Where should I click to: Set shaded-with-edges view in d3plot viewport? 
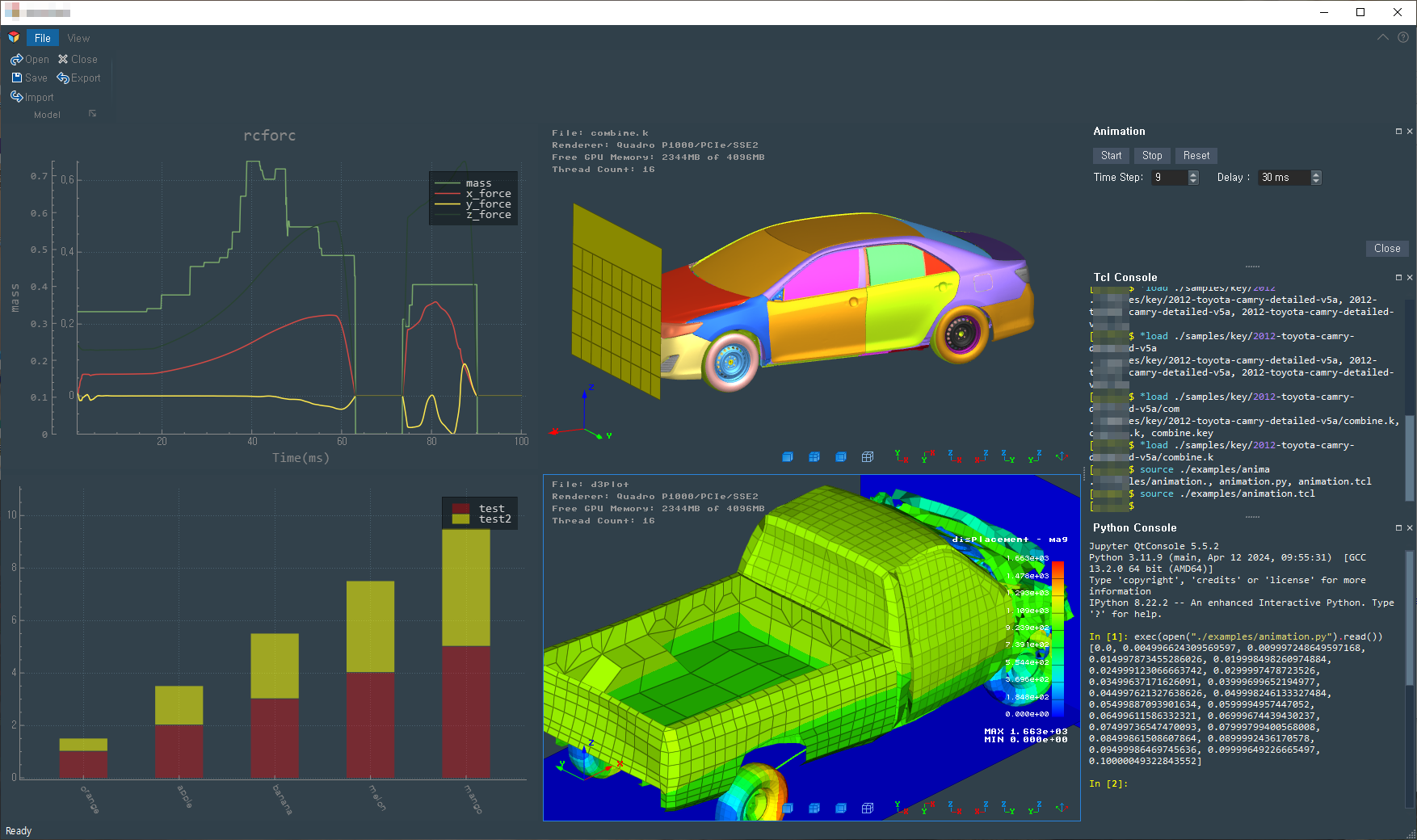(814, 808)
